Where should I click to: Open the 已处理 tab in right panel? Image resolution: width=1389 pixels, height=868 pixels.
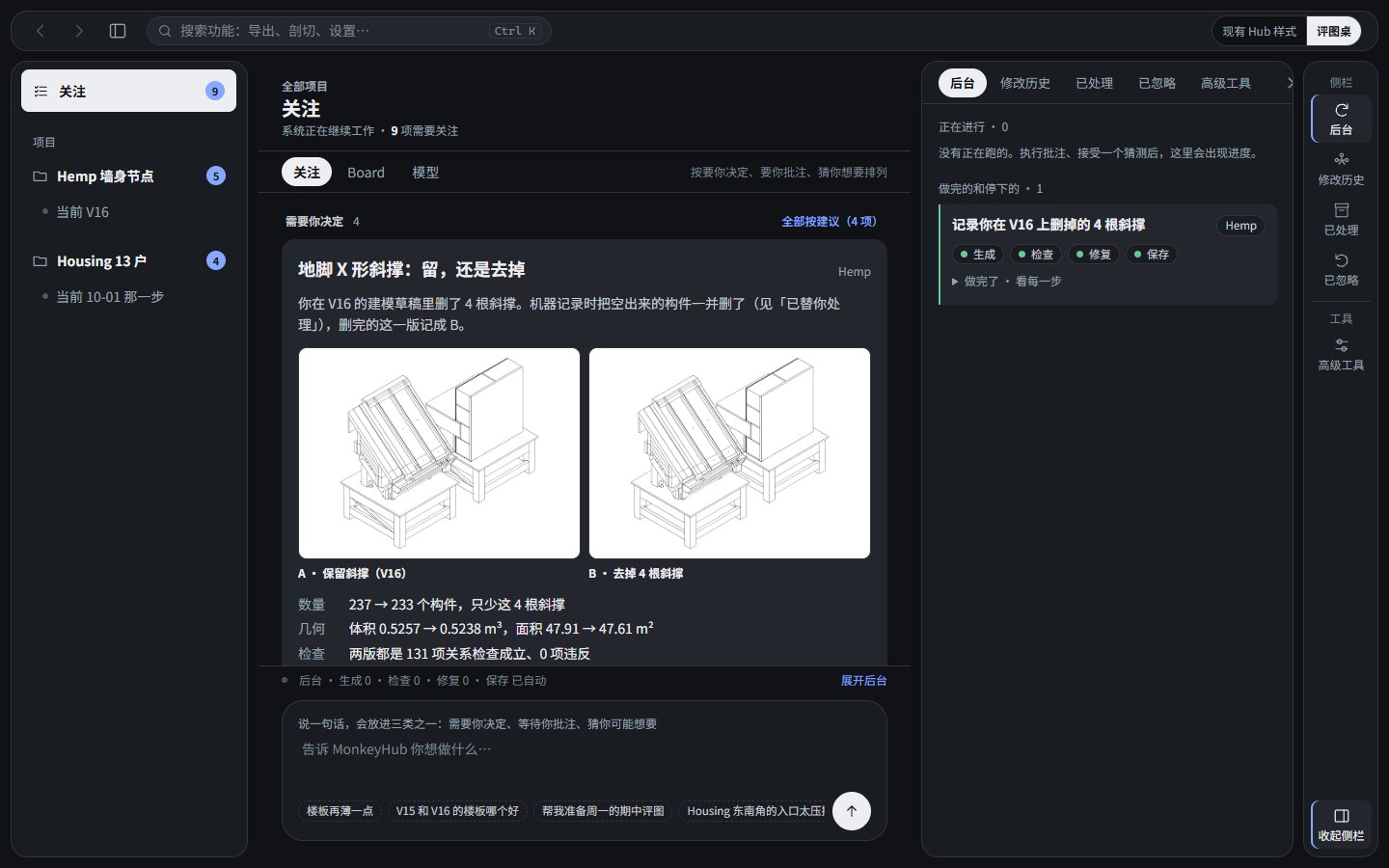(1095, 83)
